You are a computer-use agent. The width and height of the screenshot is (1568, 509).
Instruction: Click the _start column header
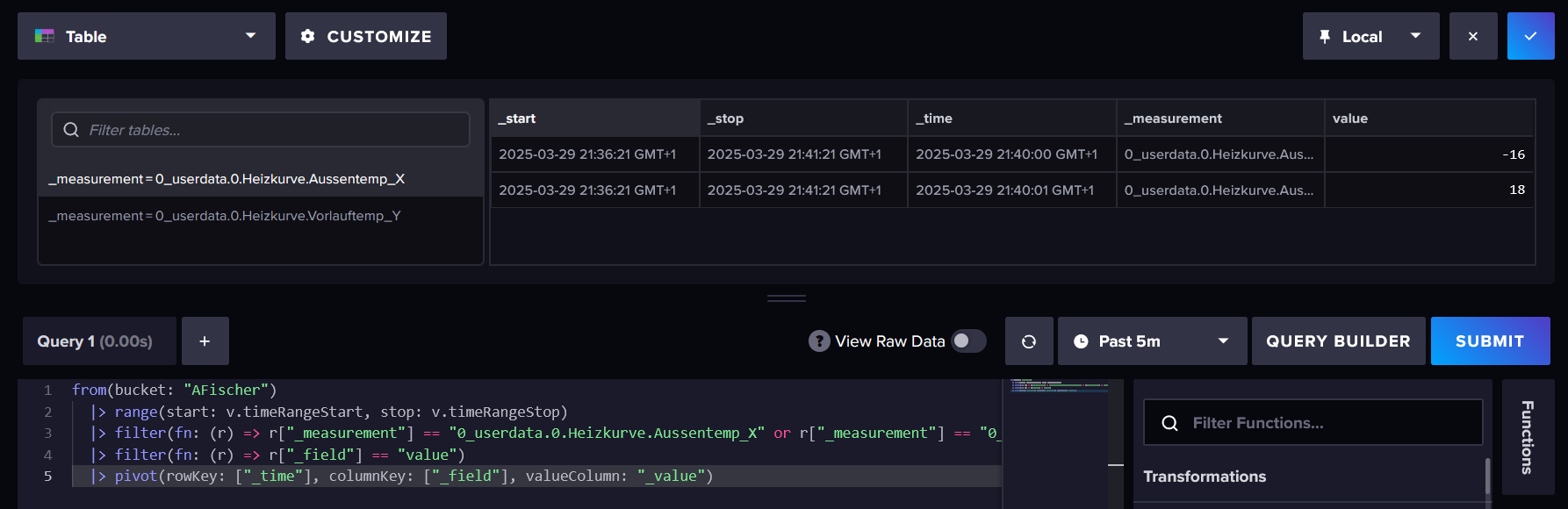[594, 118]
